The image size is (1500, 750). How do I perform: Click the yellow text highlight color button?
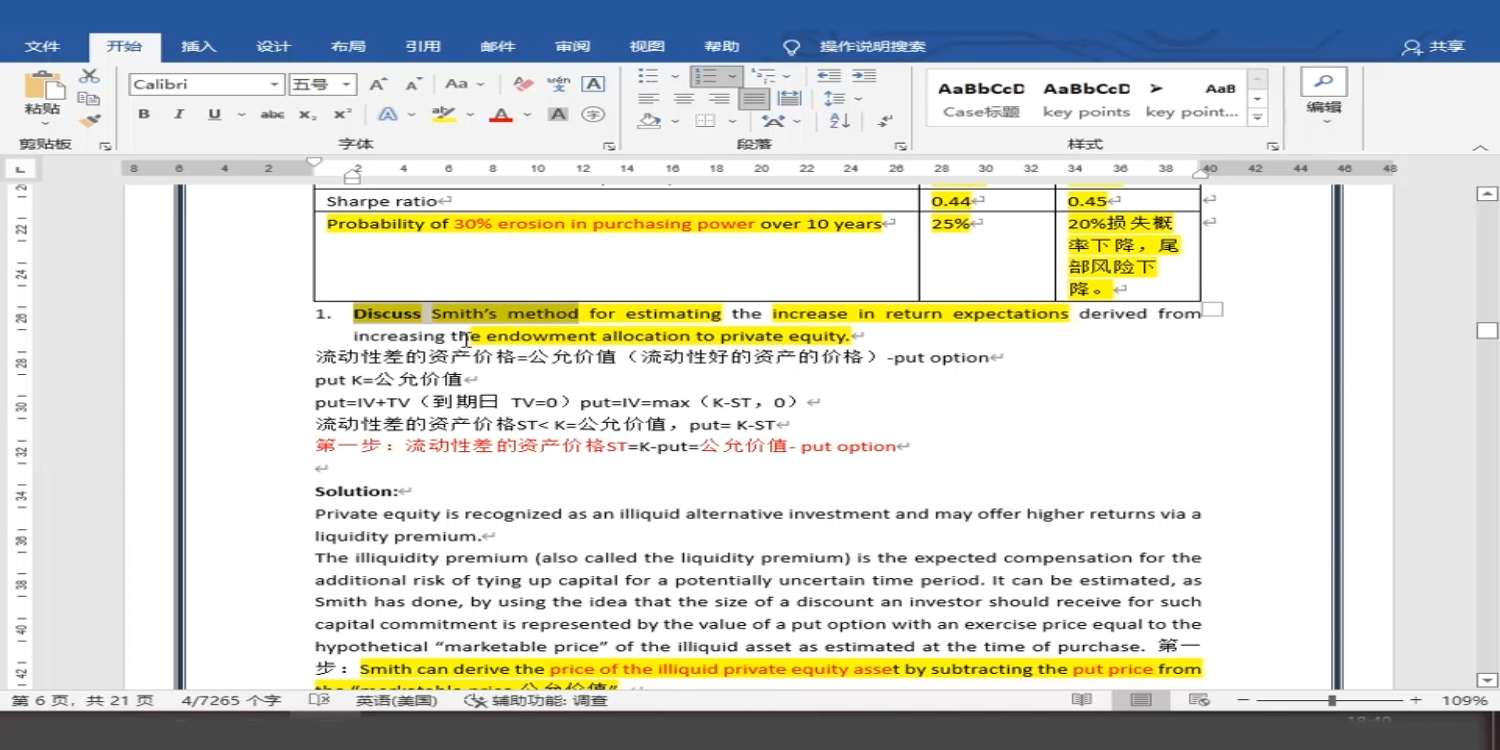443,115
